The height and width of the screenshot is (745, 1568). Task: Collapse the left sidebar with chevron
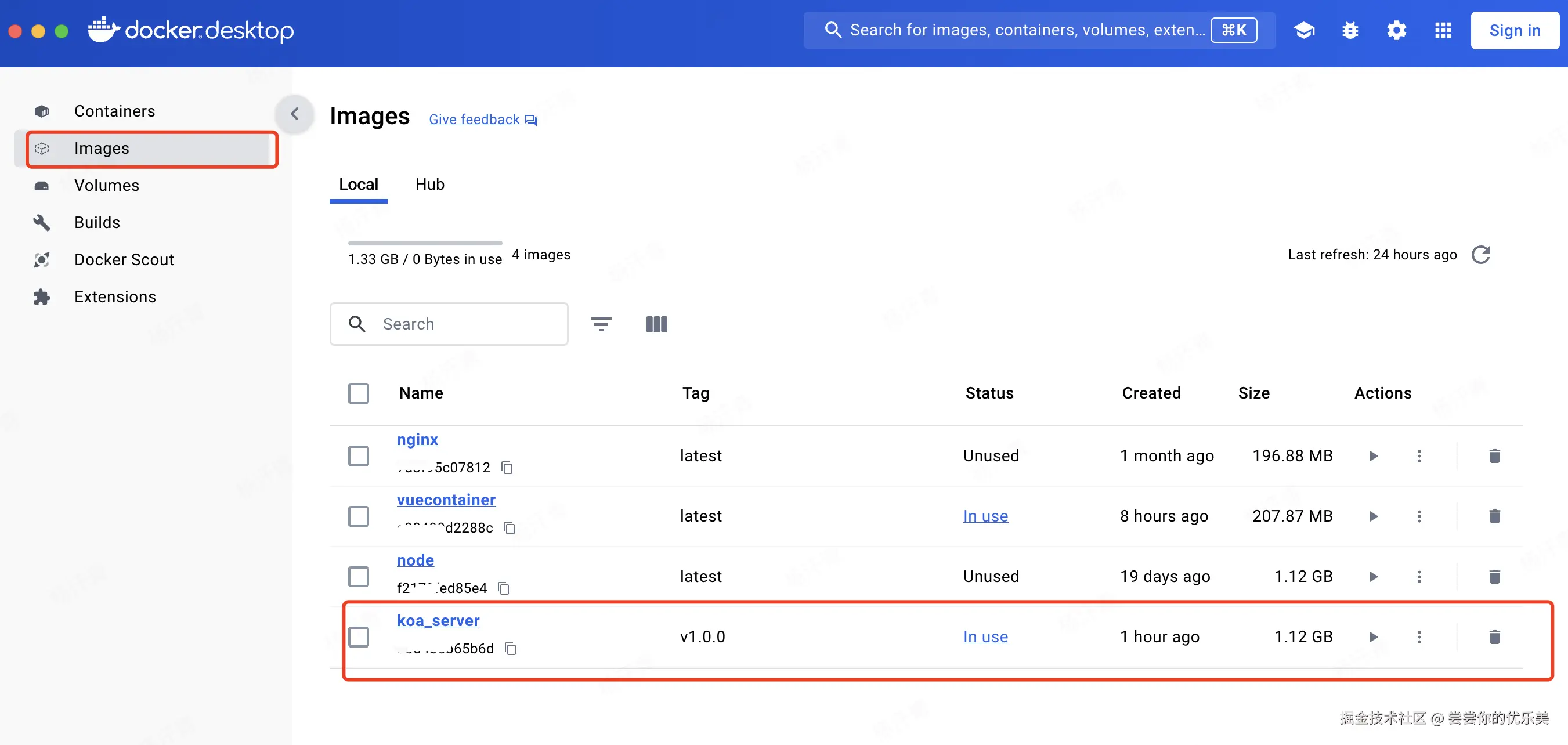295,113
